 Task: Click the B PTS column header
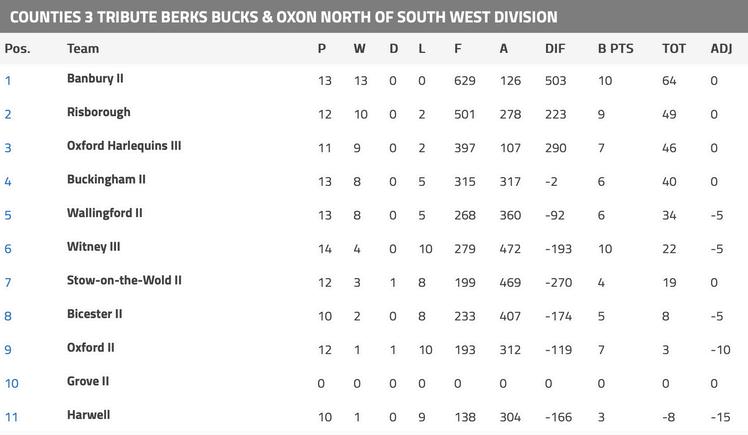pyautogui.click(x=615, y=48)
